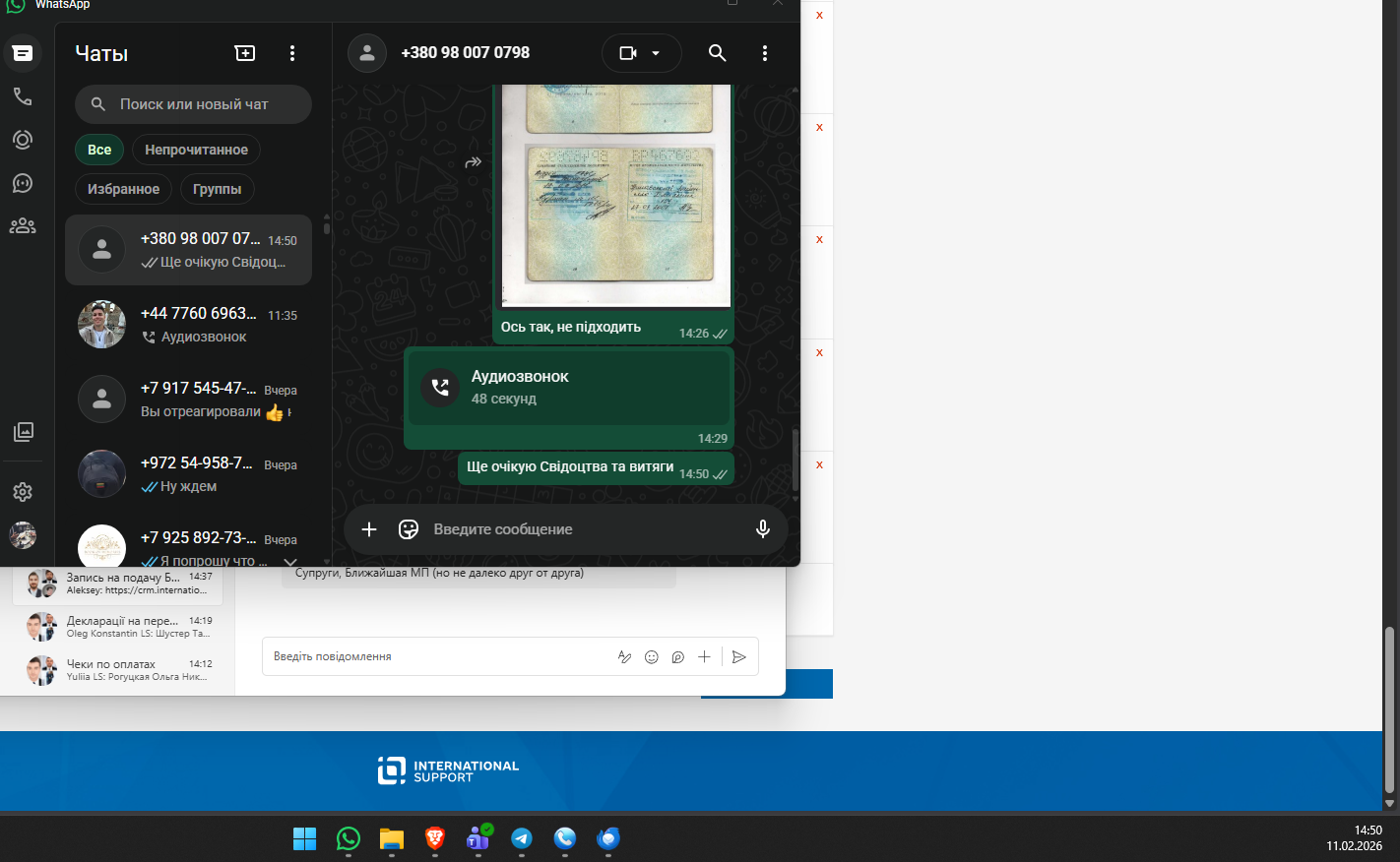Open the Status updates section in WhatsApp
The height and width of the screenshot is (862, 1400).
23,140
